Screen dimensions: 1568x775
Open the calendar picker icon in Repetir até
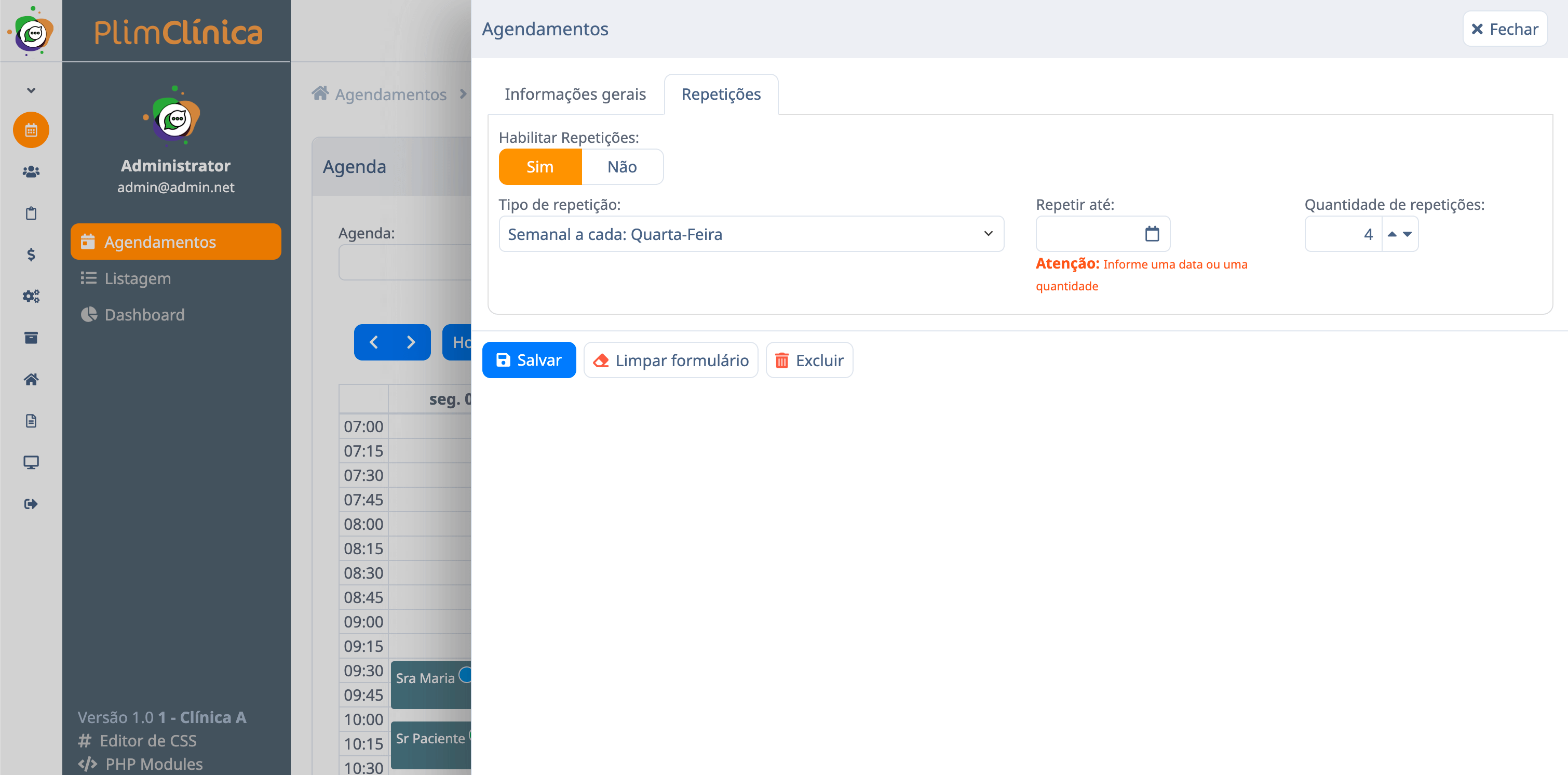click(1152, 234)
